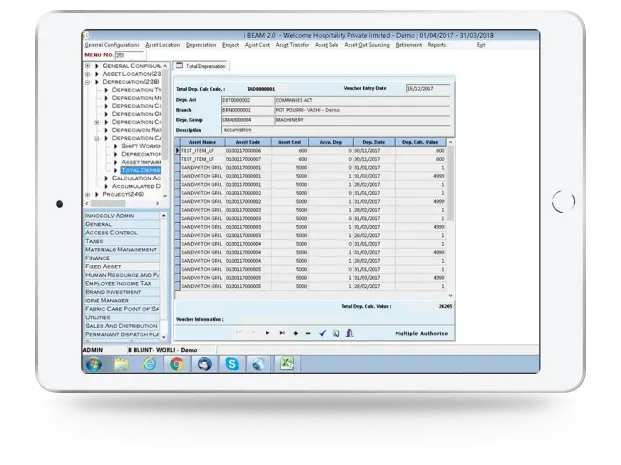Open the Employee Income Tax module

point(122,284)
